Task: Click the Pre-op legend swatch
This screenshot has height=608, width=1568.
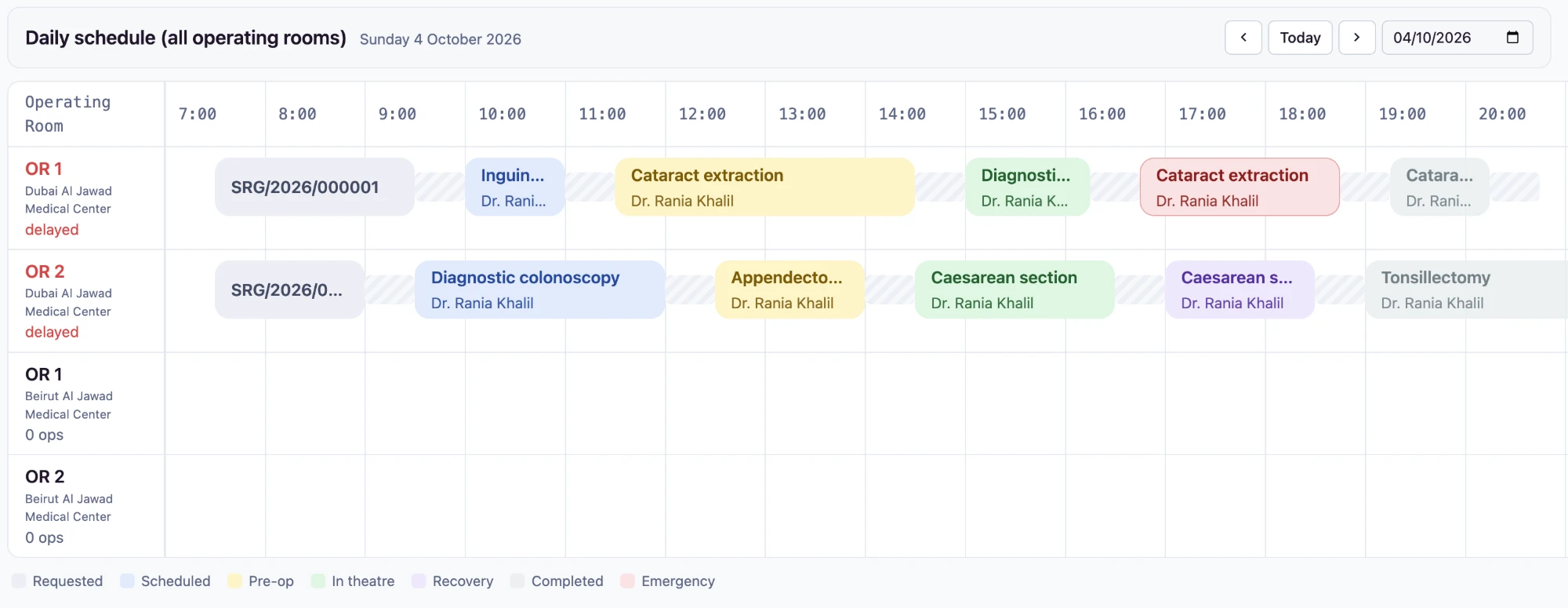Action: (x=234, y=581)
